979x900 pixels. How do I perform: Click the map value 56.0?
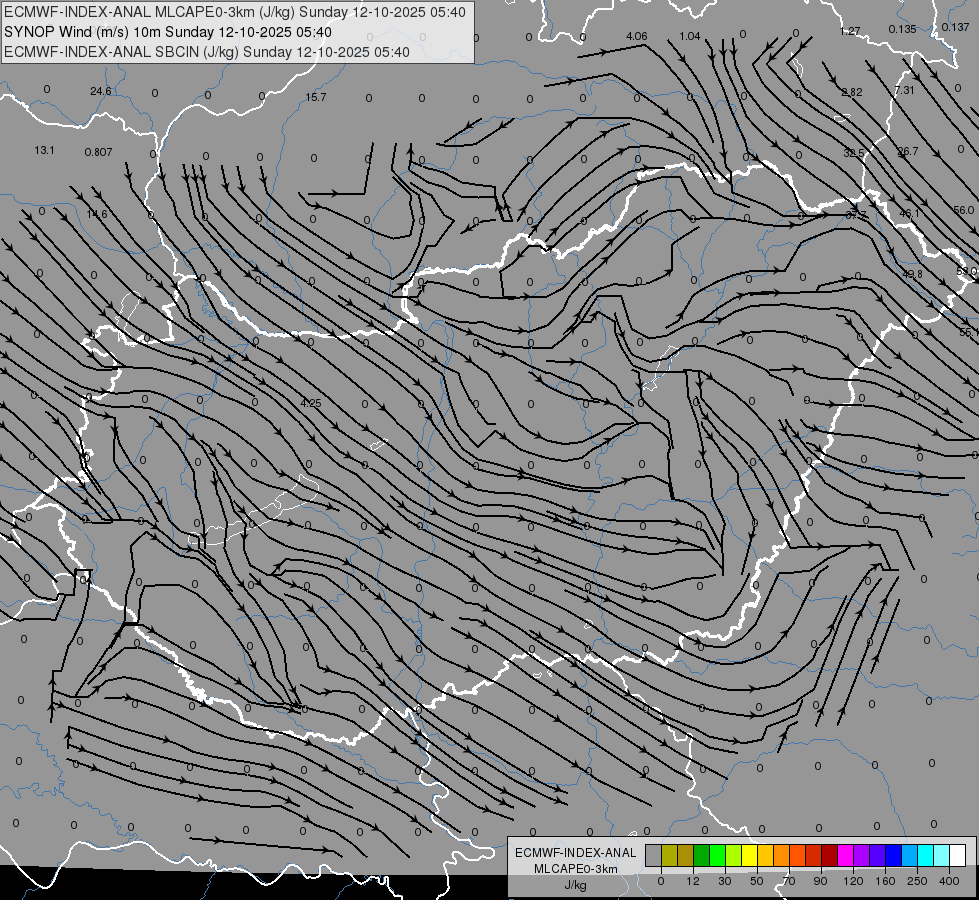964,210
